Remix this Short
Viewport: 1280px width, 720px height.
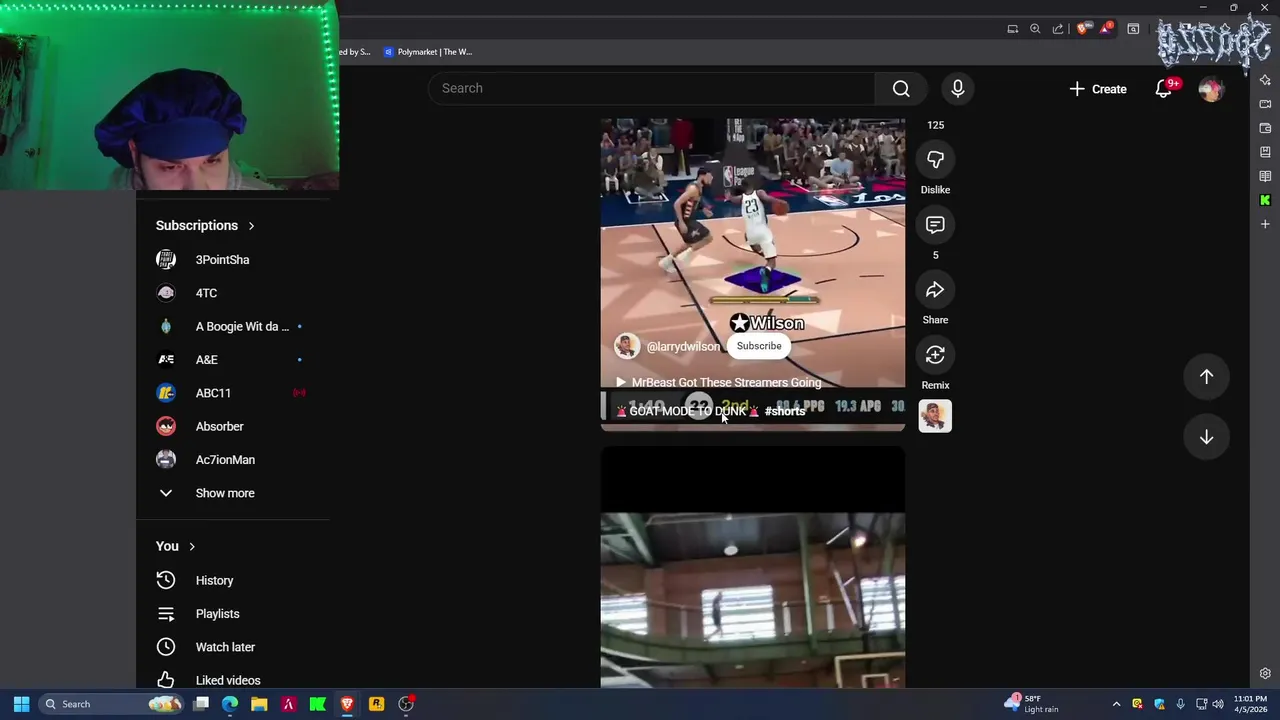pyautogui.click(x=935, y=355)
